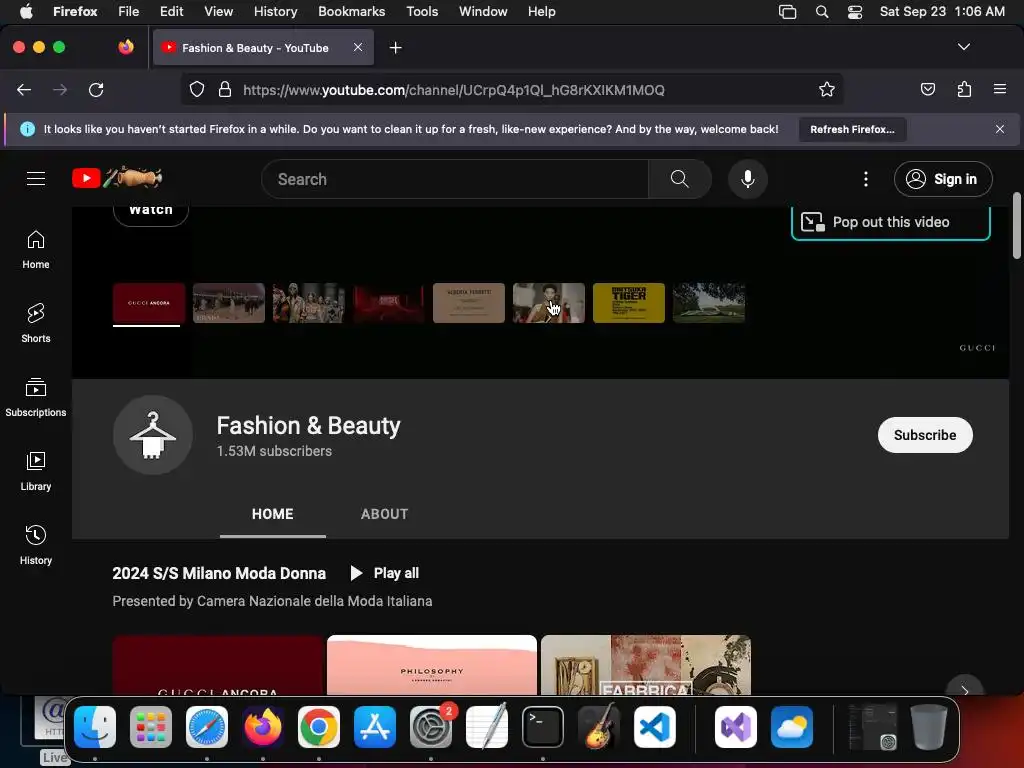Launch Chrome from the dock

click(x=319, y=727)
